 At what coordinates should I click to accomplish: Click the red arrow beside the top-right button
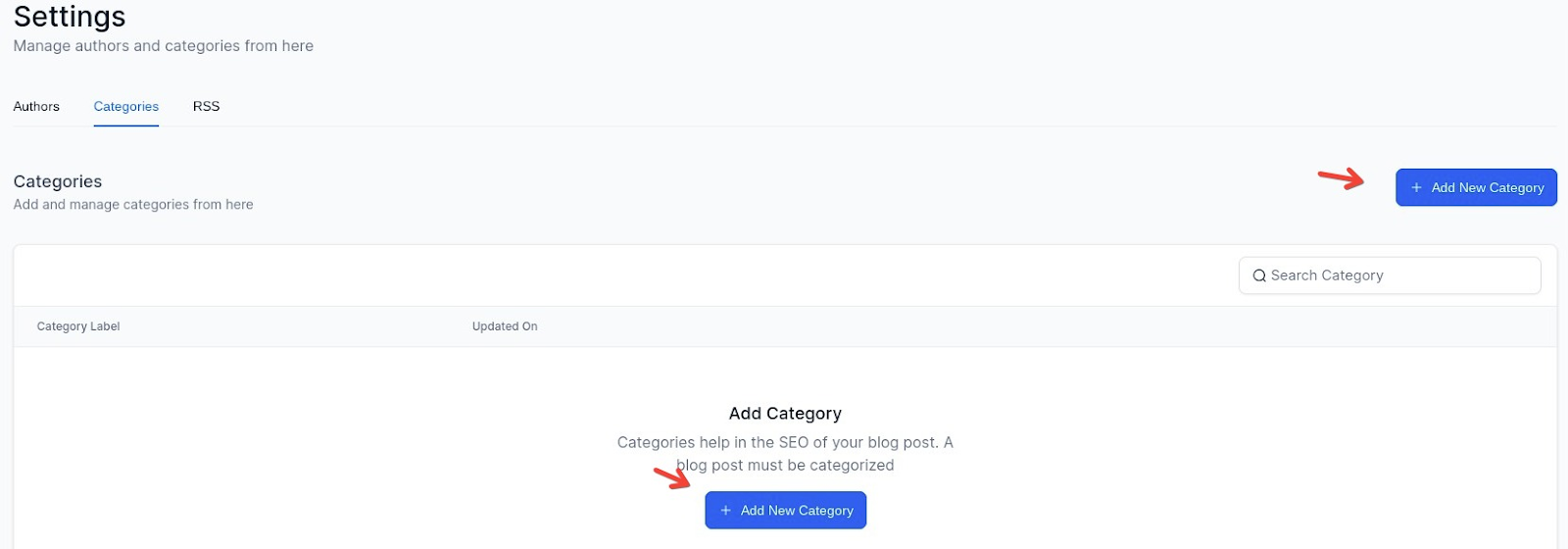1341,178
